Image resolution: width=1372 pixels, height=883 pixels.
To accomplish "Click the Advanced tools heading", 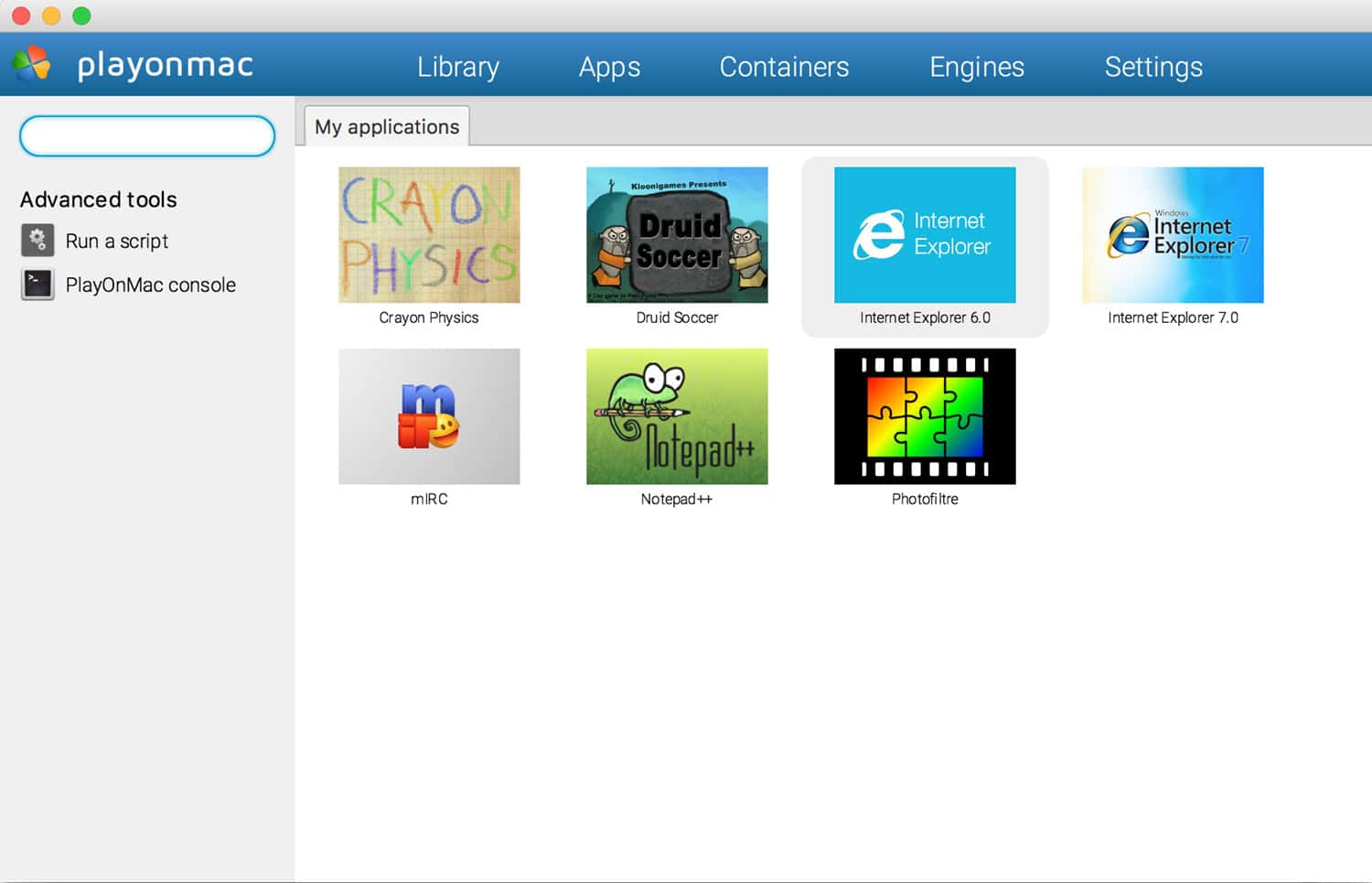I will tap(99, 199).
